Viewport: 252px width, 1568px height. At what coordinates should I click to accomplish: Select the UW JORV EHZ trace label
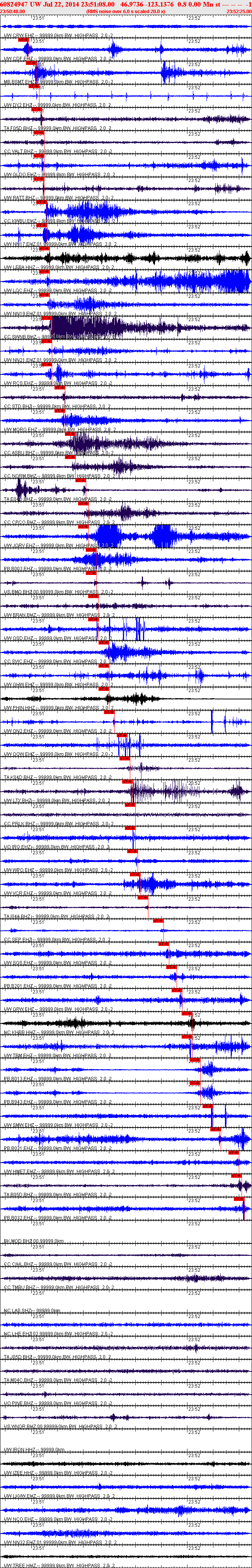[58, 546]
